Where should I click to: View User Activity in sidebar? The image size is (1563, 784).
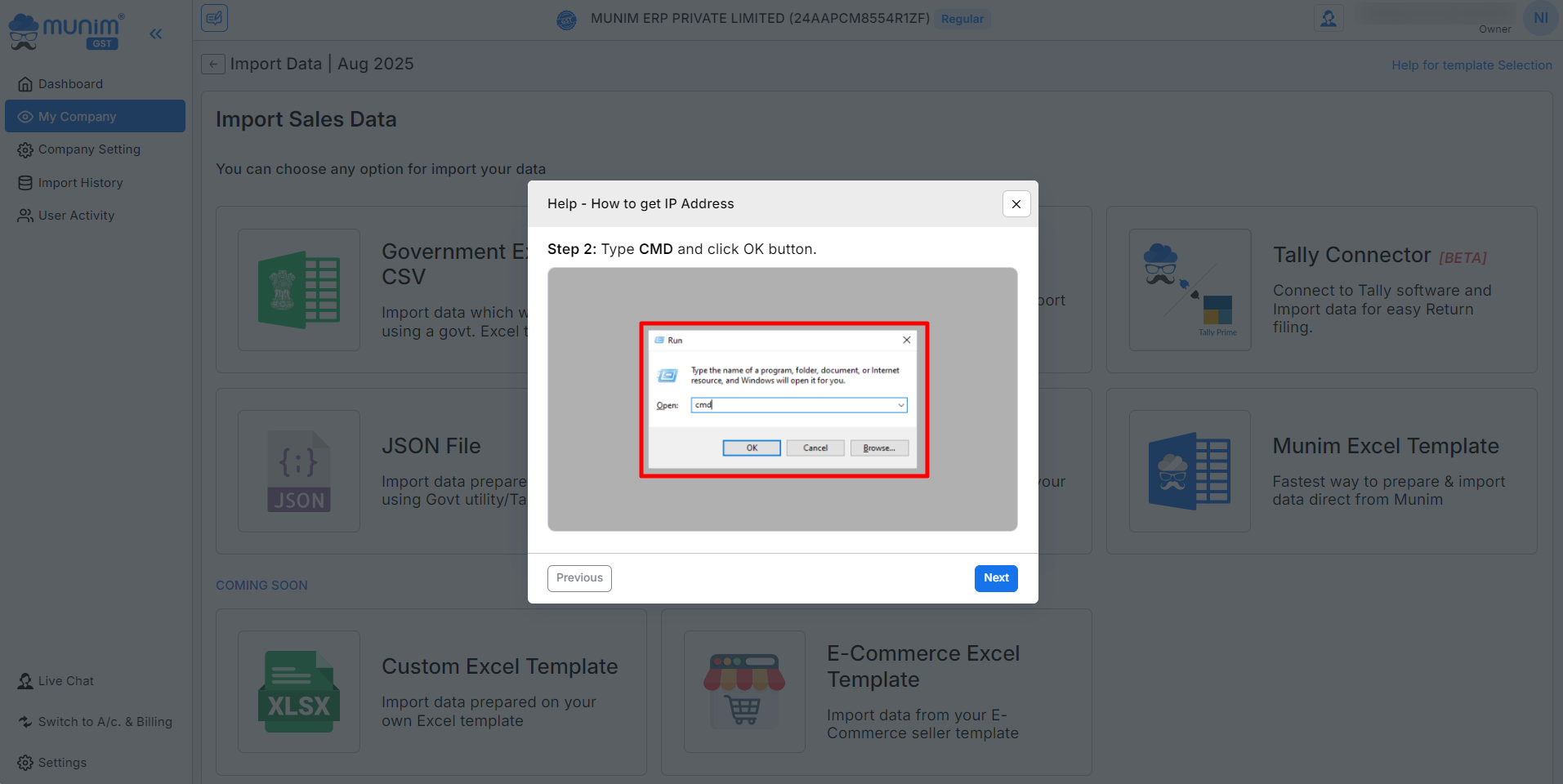[76, 216]
